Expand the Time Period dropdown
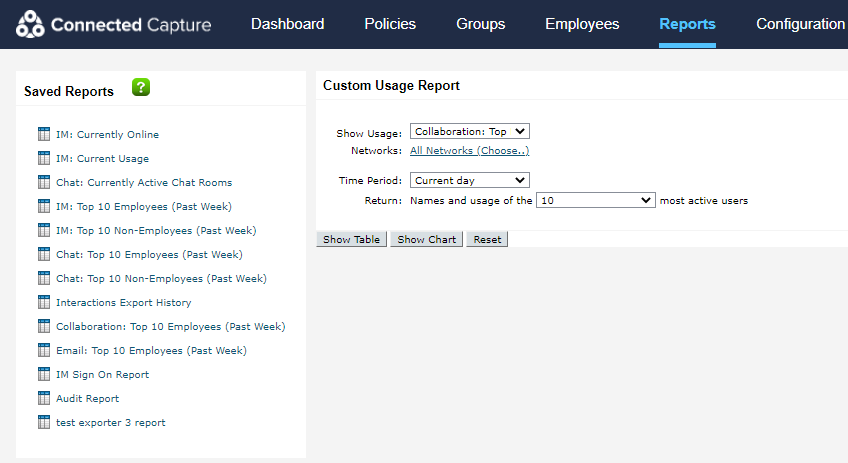This screenshot has width=848, height=463. [469, 180]
